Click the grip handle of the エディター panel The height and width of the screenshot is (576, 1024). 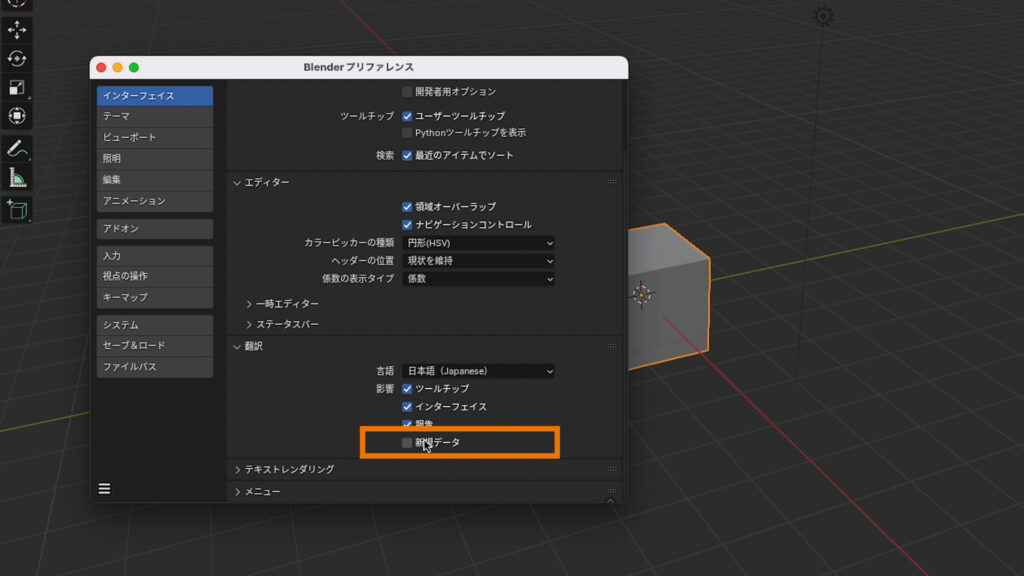coord(611,182)
